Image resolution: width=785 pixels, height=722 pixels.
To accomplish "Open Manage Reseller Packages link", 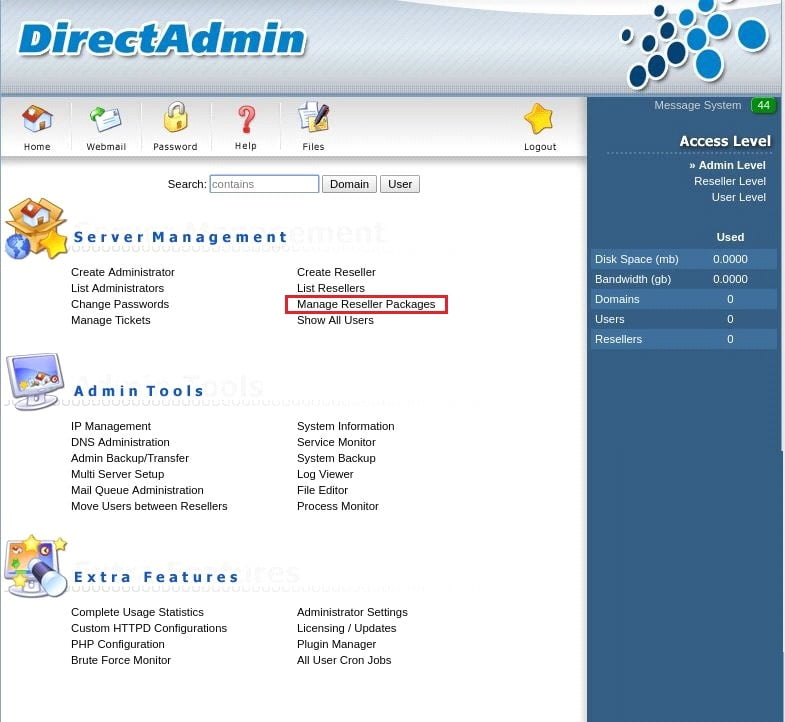I will point(366,304).
